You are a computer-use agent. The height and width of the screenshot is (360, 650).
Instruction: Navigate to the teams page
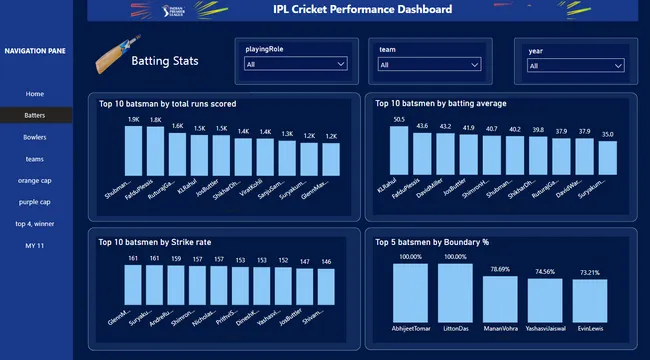click(x=35, y=159)
